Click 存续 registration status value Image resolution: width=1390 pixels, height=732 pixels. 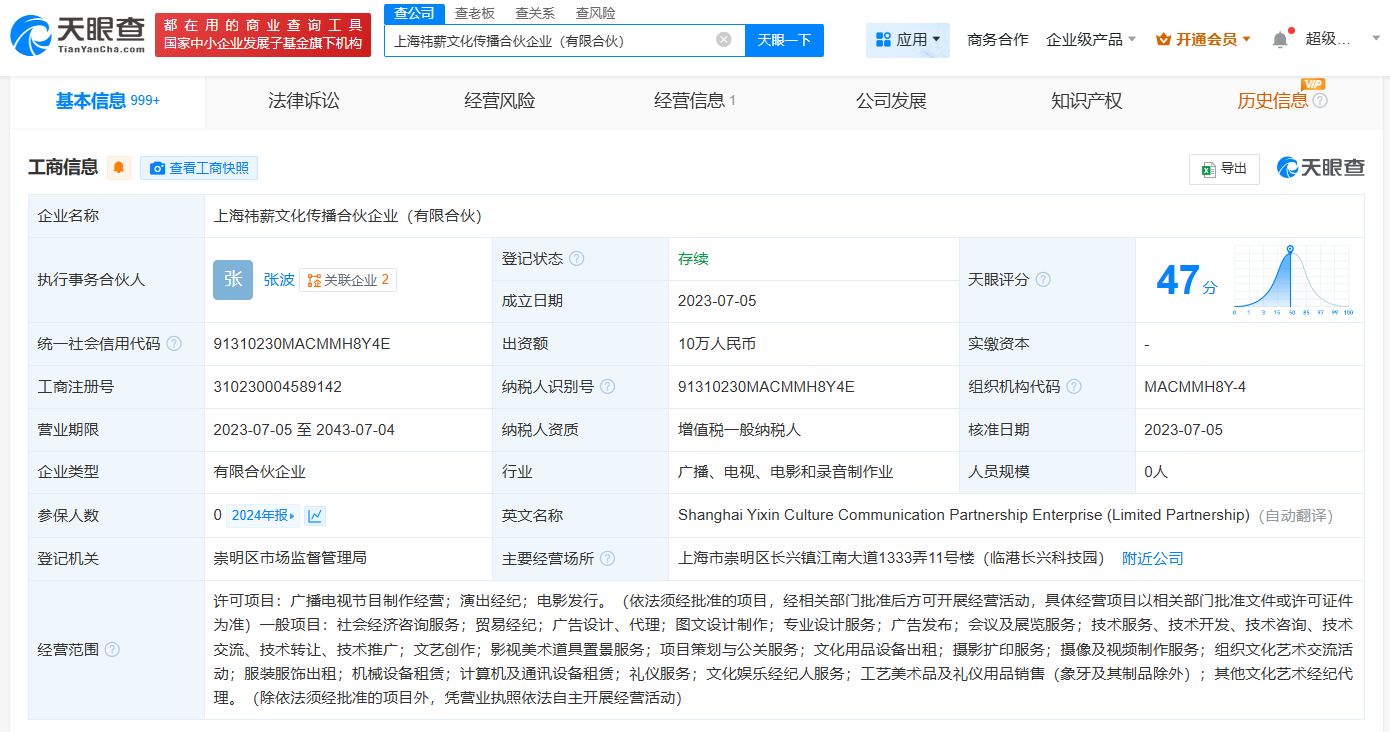pyautogui.click(x=693, y=259)
